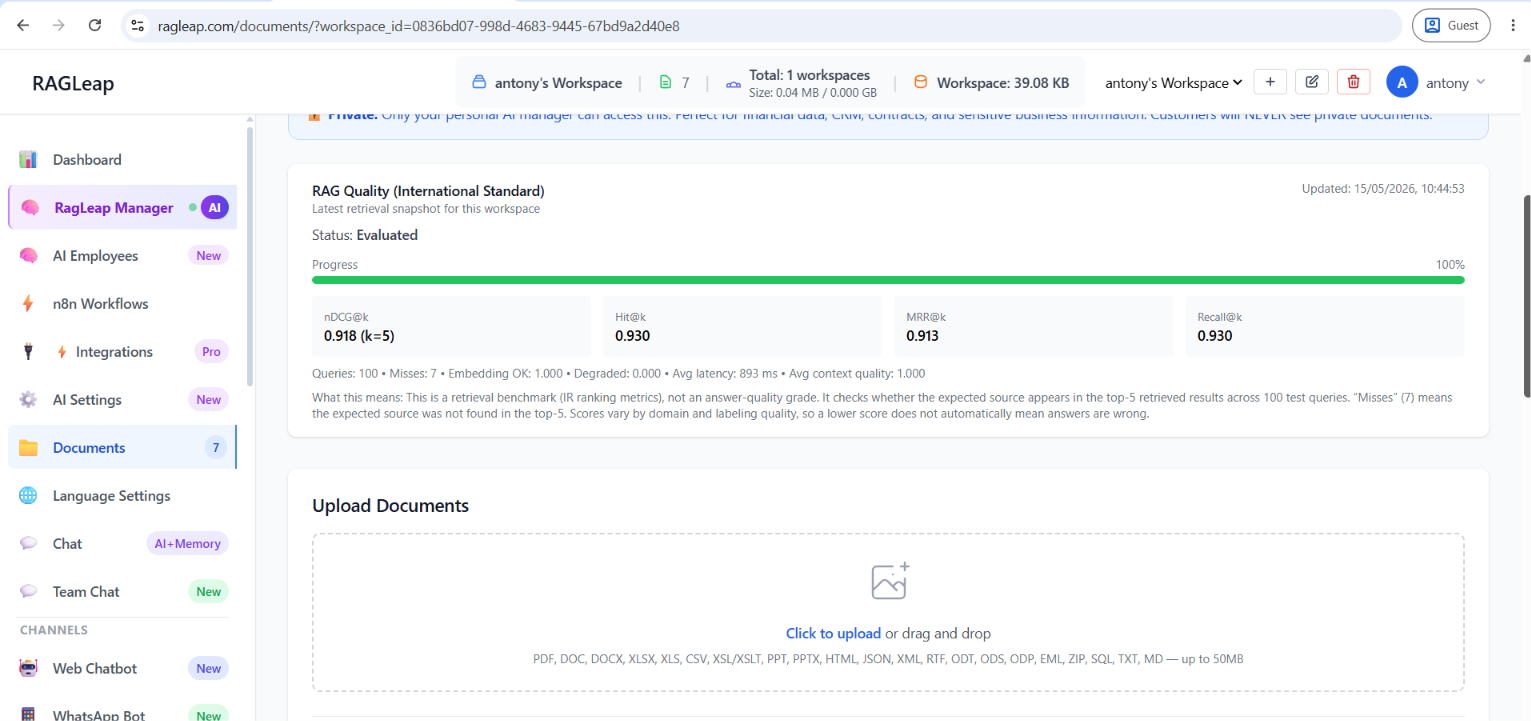Click the Pro badge beside Integrations
This screenshot has height=721, width=1531.
click(211, 352)
